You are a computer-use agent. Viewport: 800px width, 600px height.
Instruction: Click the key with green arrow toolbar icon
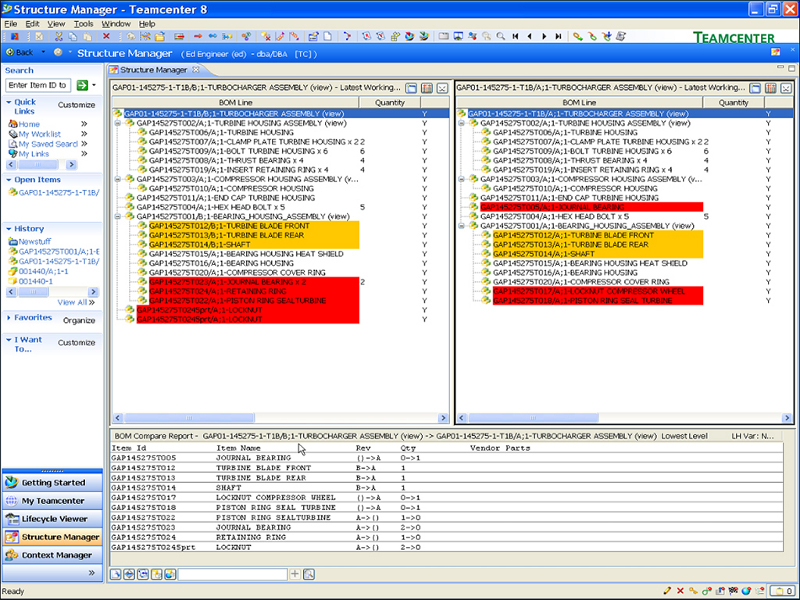tap(578, 36)
